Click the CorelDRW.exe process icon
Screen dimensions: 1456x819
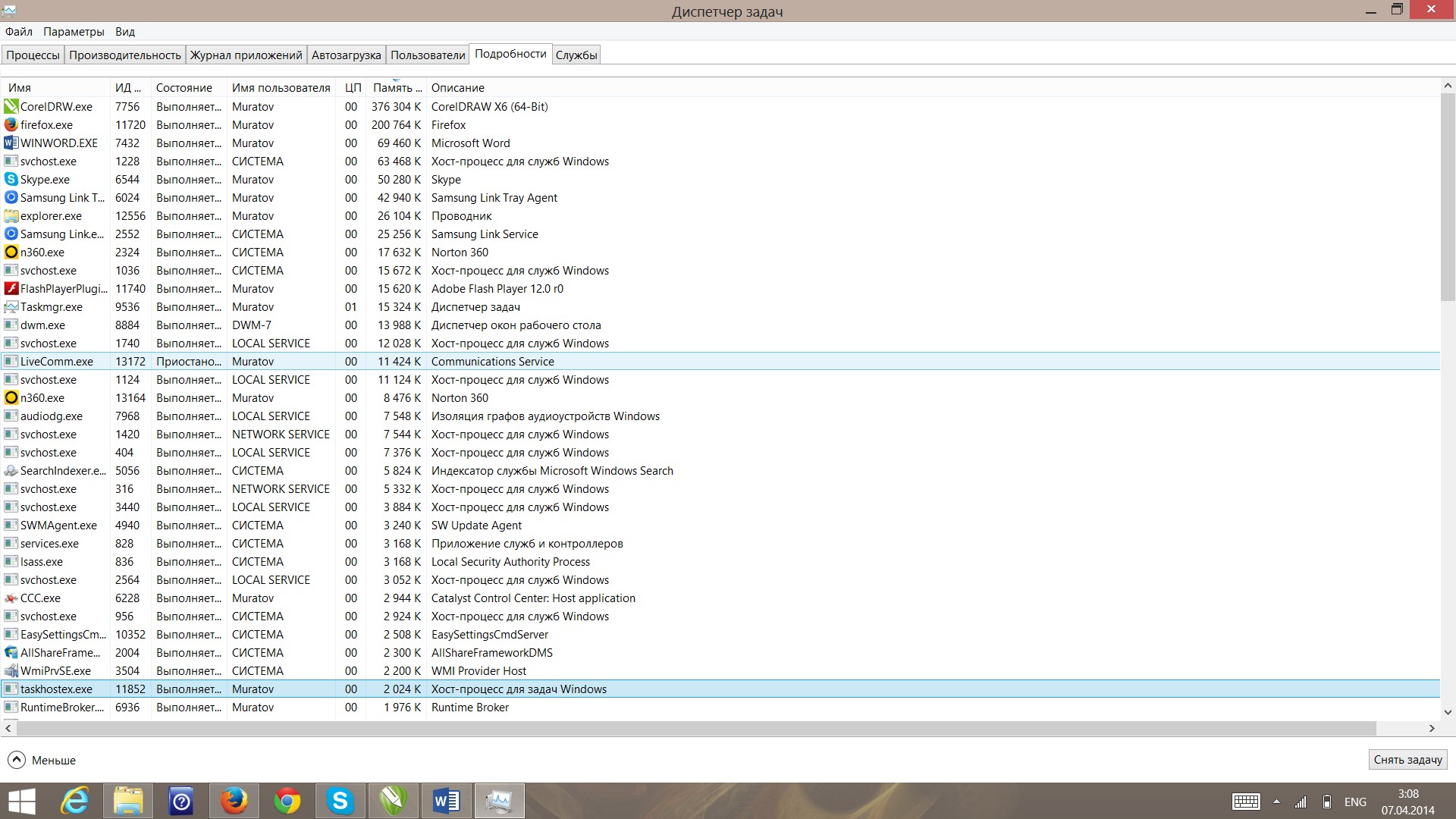pyautogui.click(x=11, y=107)
